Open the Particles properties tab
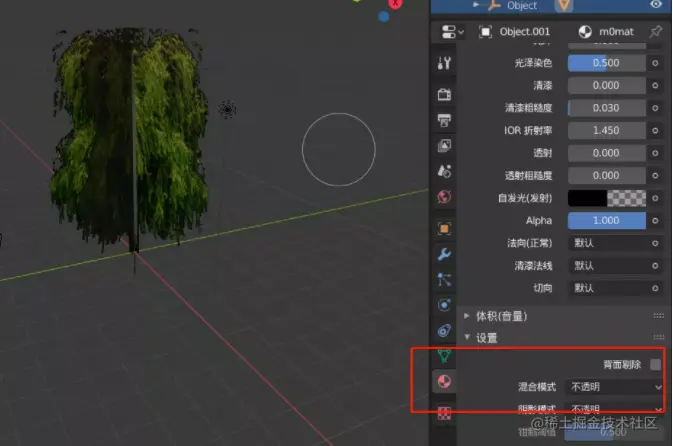Image resolution: width=673 pixels, height=446 pixels. tap(444, 279)
